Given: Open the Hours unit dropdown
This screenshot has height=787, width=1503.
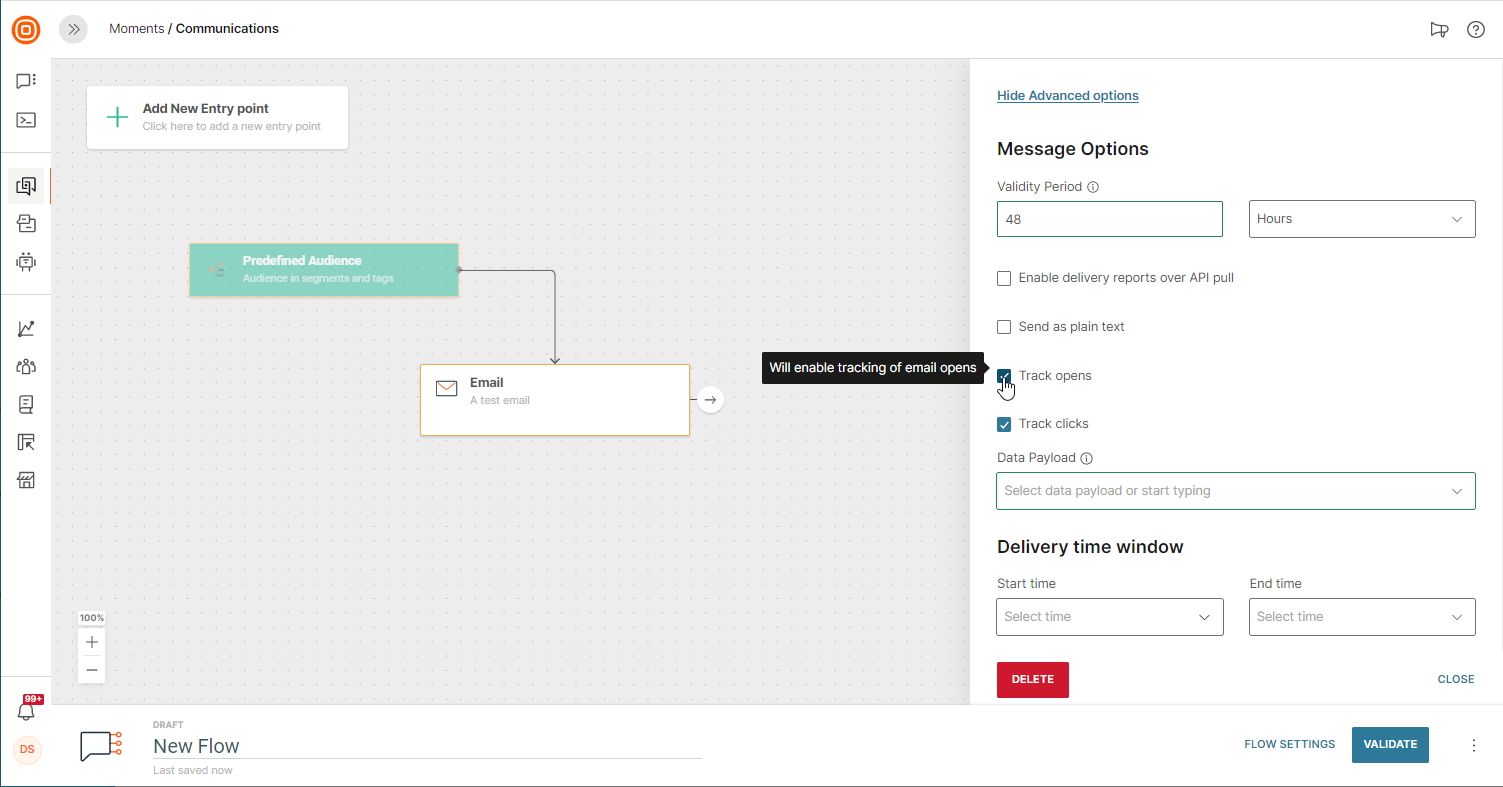Looking at the screenshot, I should (x=1361, y=219).
